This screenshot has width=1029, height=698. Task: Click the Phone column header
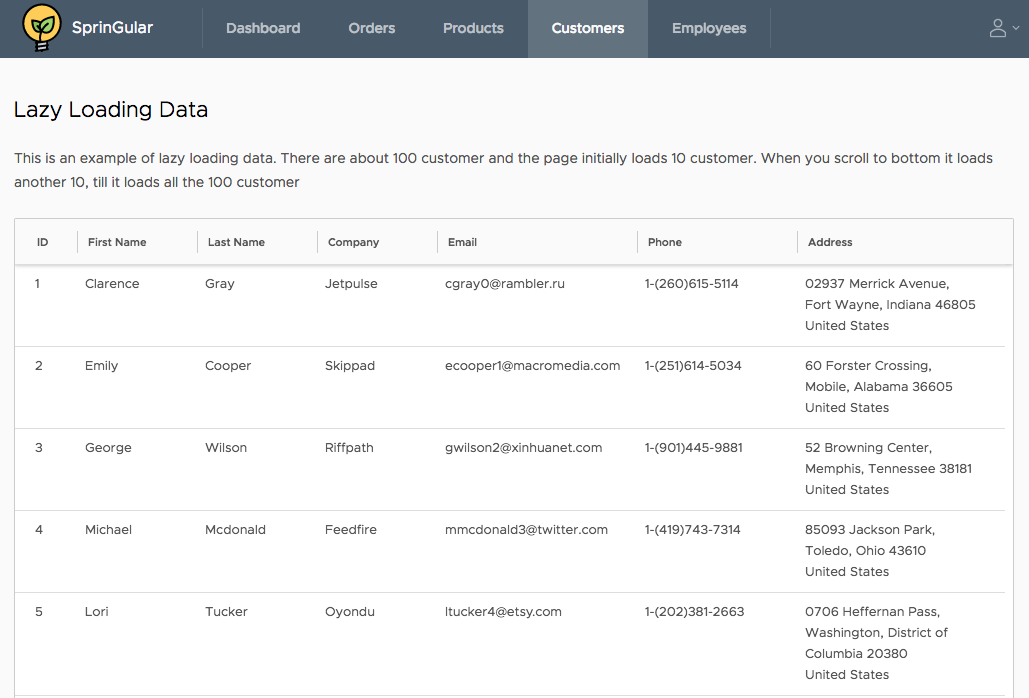pyautogui.click(x=664, y=242)
